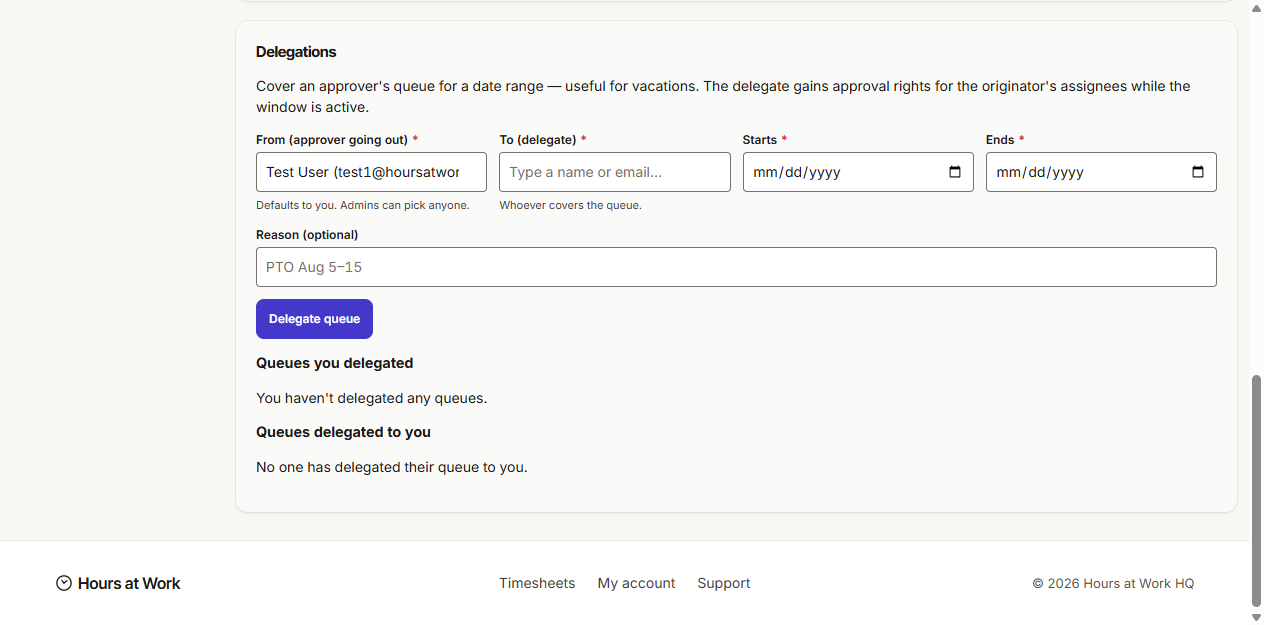Open the Starts date calendar picker icon
This screenshot has width=1264, height=625.
(955, 172)
